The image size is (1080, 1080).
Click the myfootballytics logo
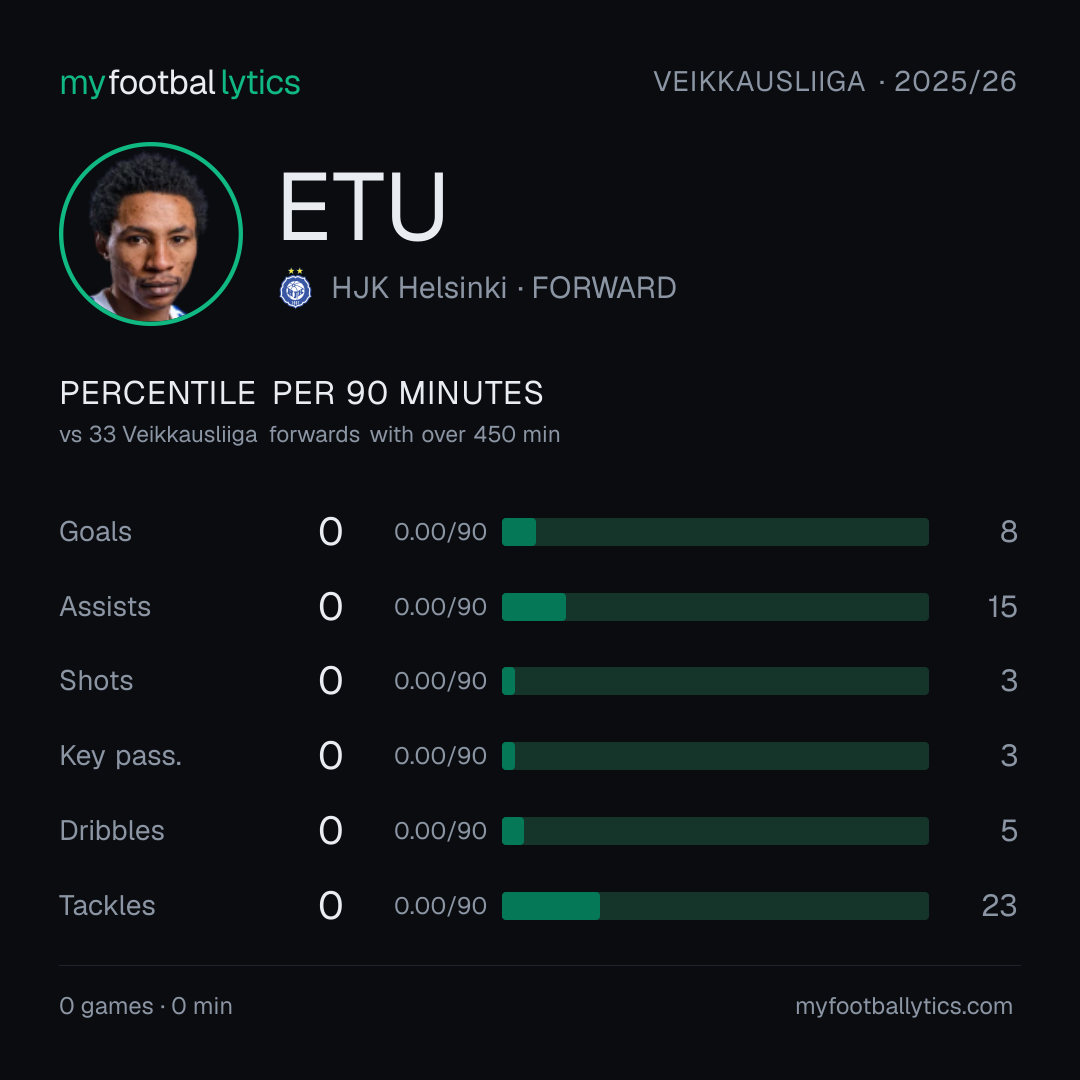(180, 83)
